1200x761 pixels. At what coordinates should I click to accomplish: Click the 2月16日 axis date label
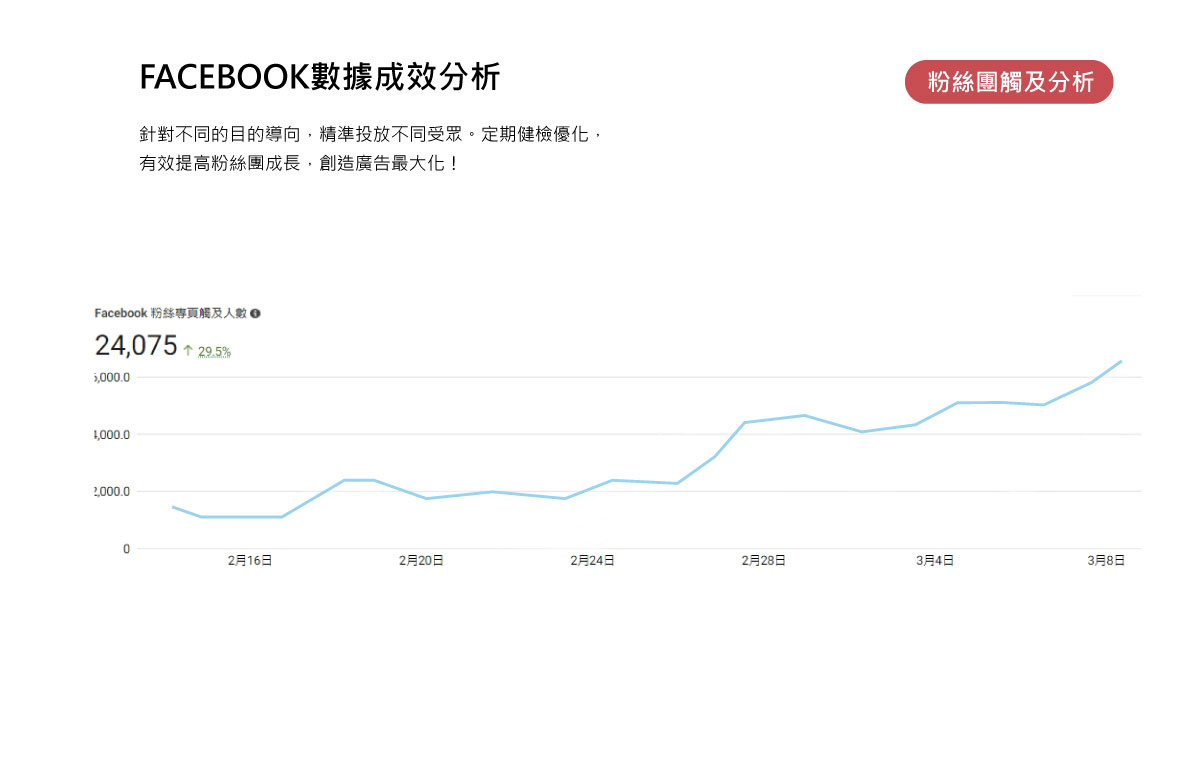[250, 561]
